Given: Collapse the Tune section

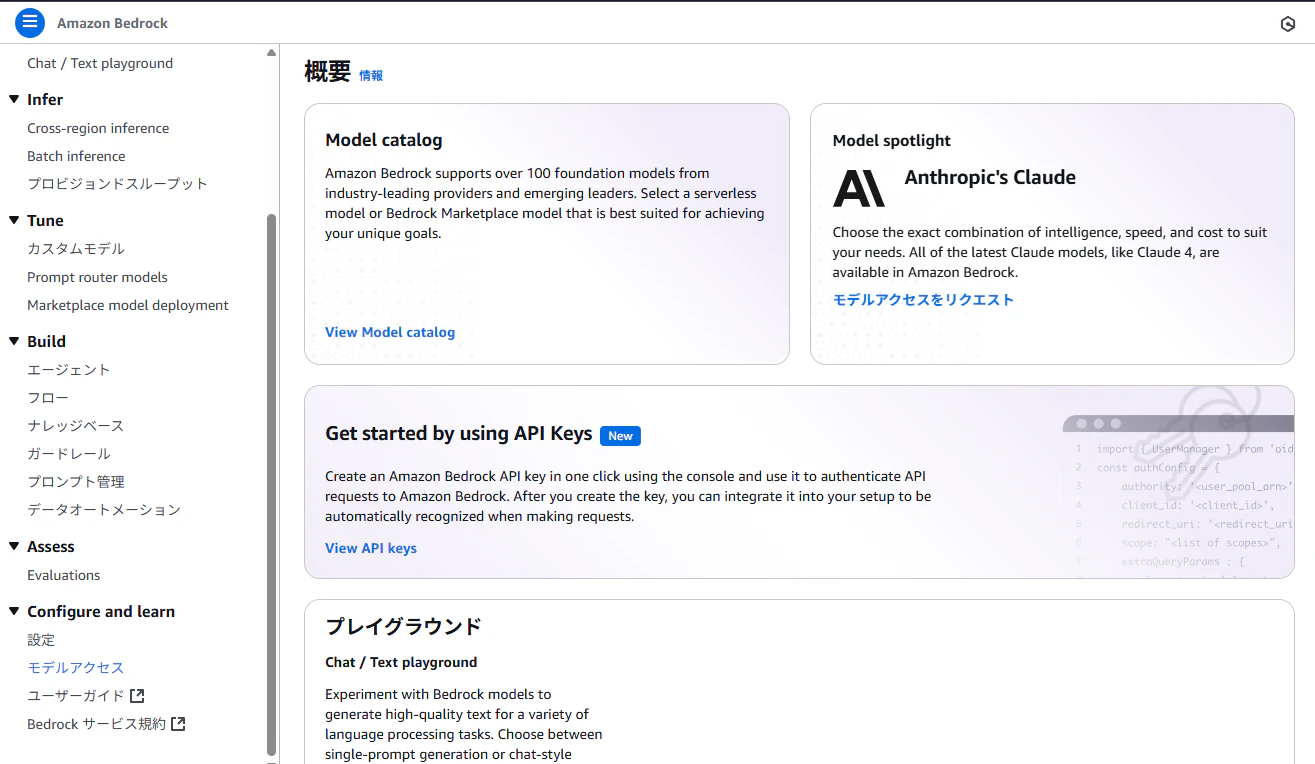Looking at the screenshot, I should (x=14, y=220).
